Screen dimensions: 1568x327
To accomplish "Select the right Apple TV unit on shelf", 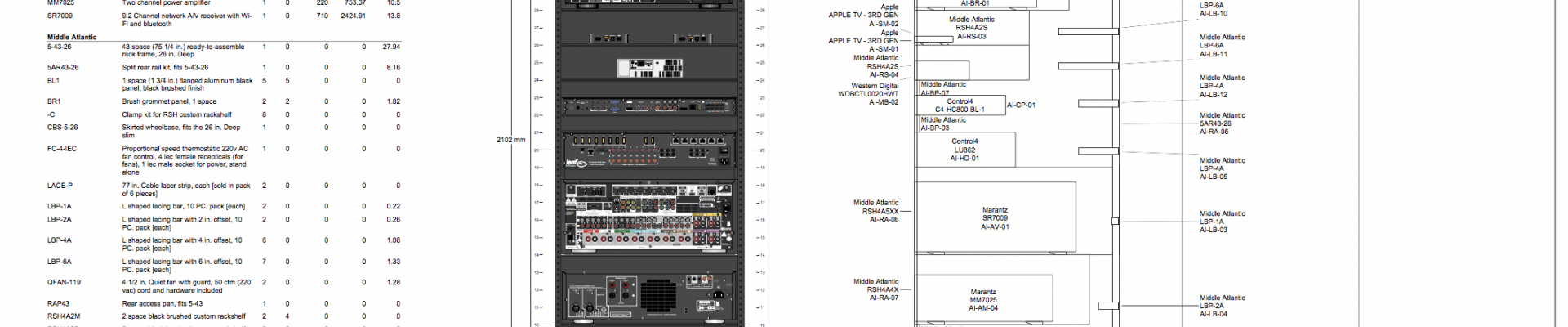I will pos(690,38).
